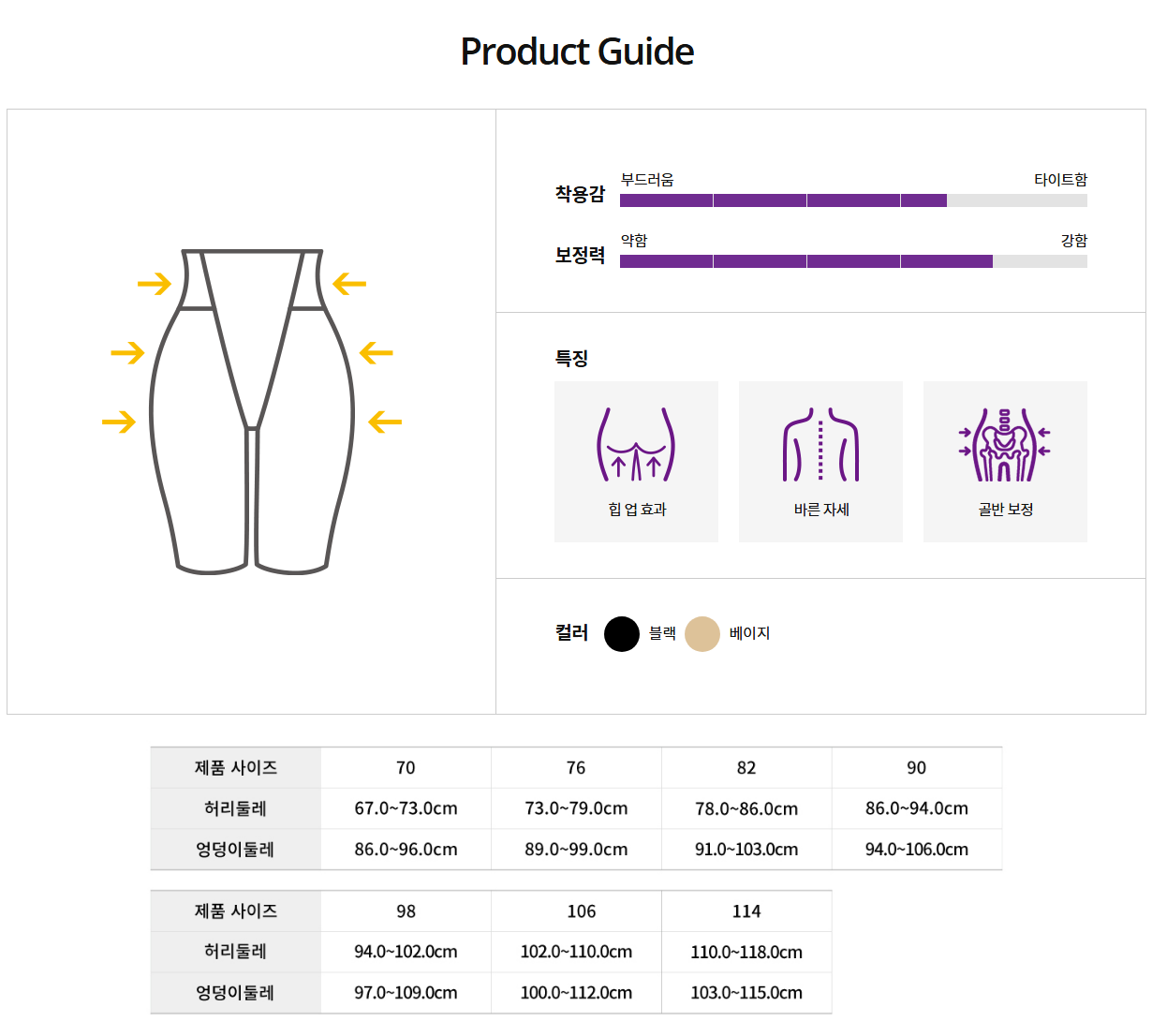The height and width of the screenshot is (1036, 1152).
Task: Click size 106 column header
Action: point(582,911)
